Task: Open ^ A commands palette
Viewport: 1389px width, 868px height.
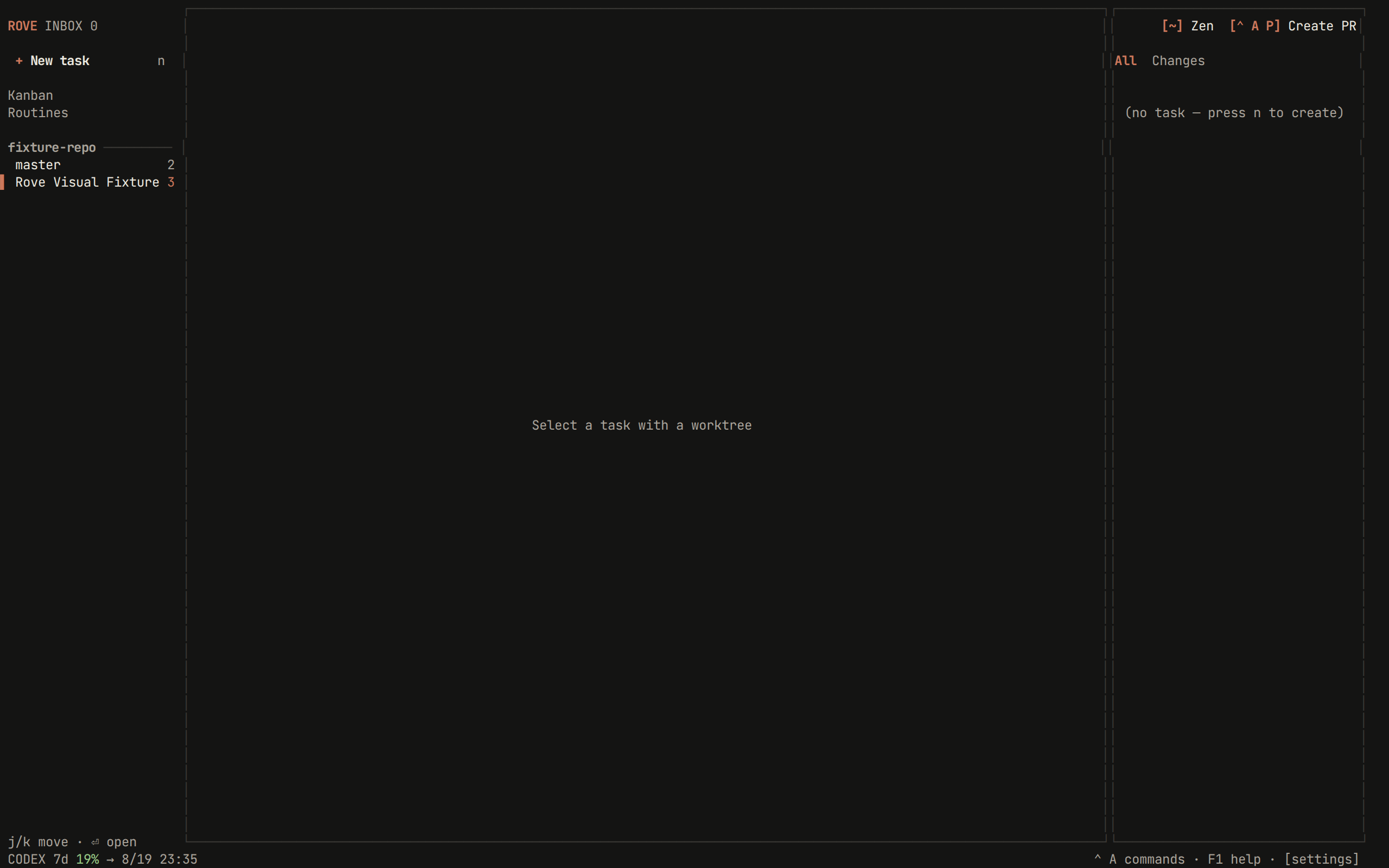Action: point(1139,859)
